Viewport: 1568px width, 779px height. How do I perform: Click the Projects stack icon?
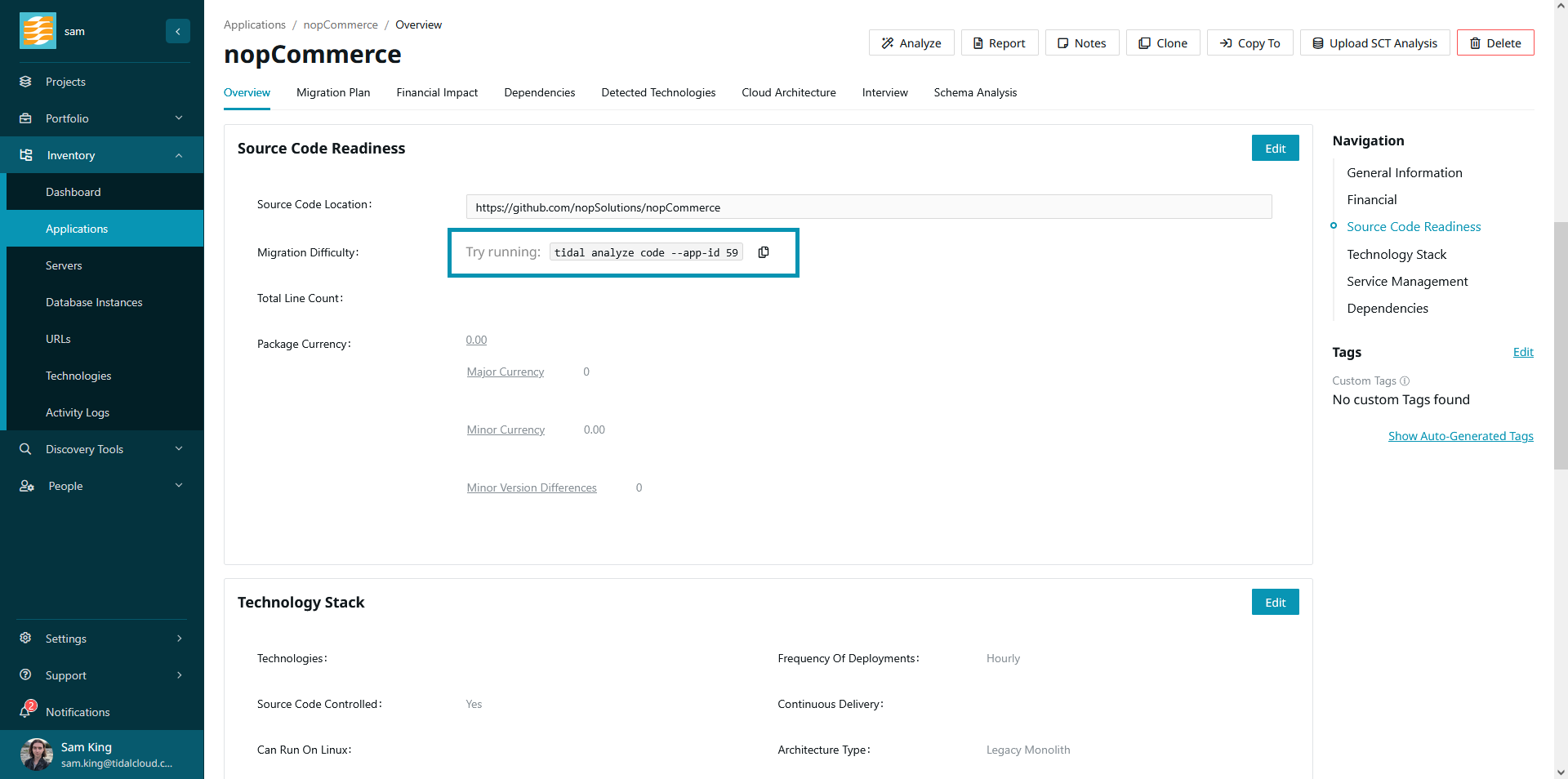coord(26,82)
